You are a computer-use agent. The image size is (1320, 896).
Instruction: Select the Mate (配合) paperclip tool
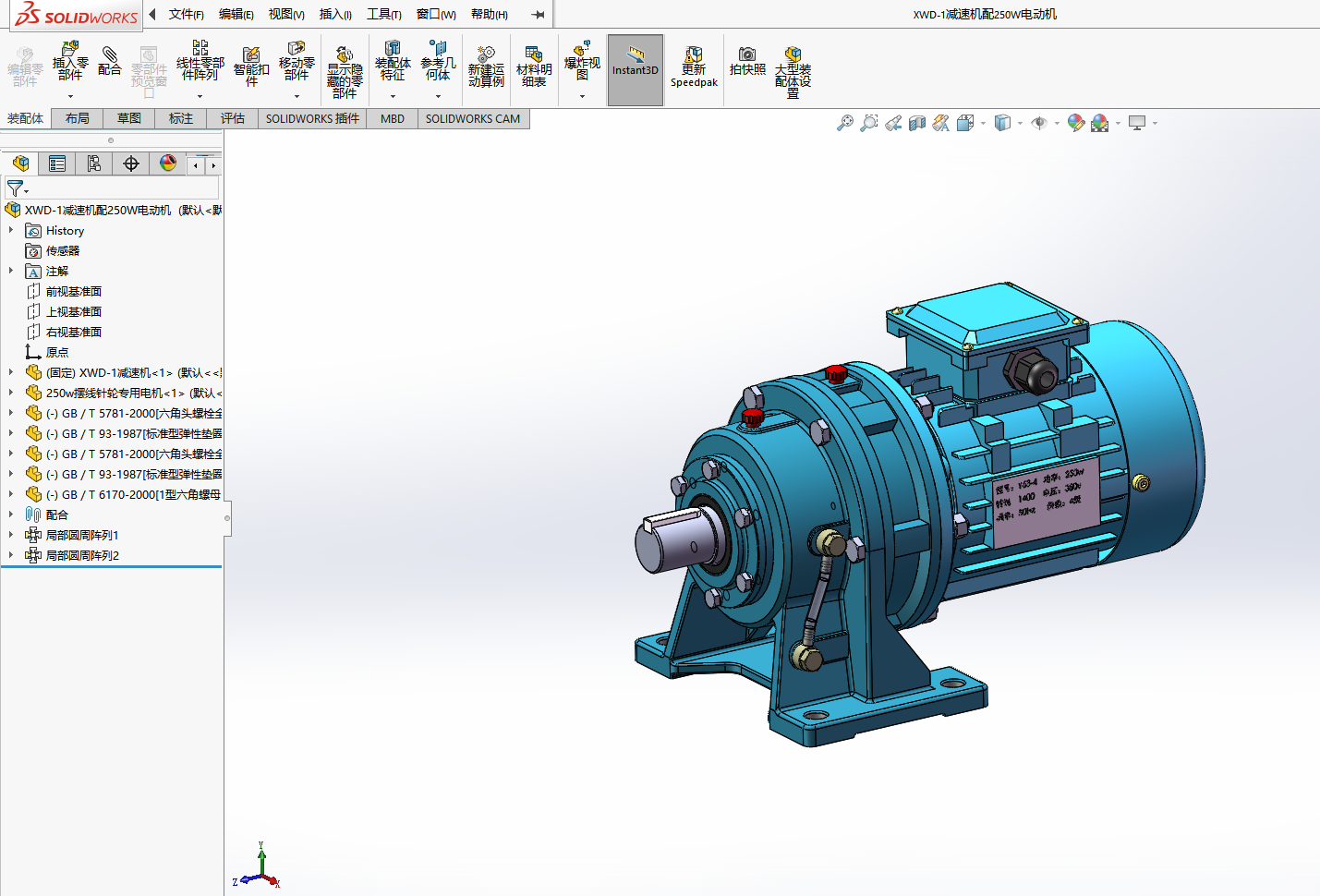(109, 61)
